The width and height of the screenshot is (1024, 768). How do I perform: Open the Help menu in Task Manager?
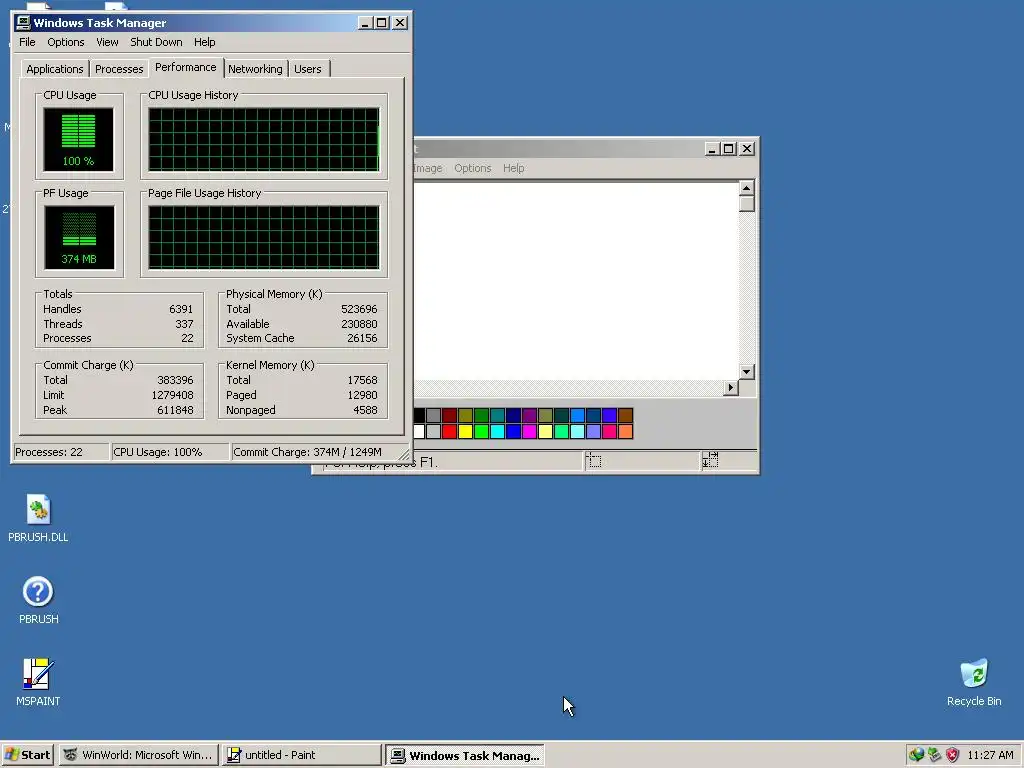tap(204, 42)
